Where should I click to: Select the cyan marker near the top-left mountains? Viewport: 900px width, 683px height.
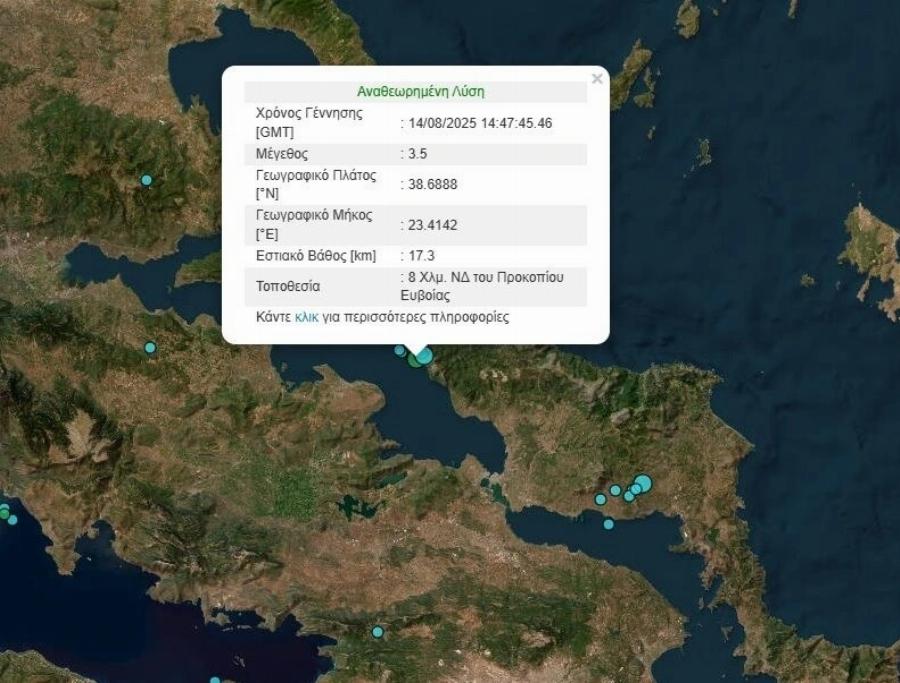pyautogui.click(x=146, y=181)
